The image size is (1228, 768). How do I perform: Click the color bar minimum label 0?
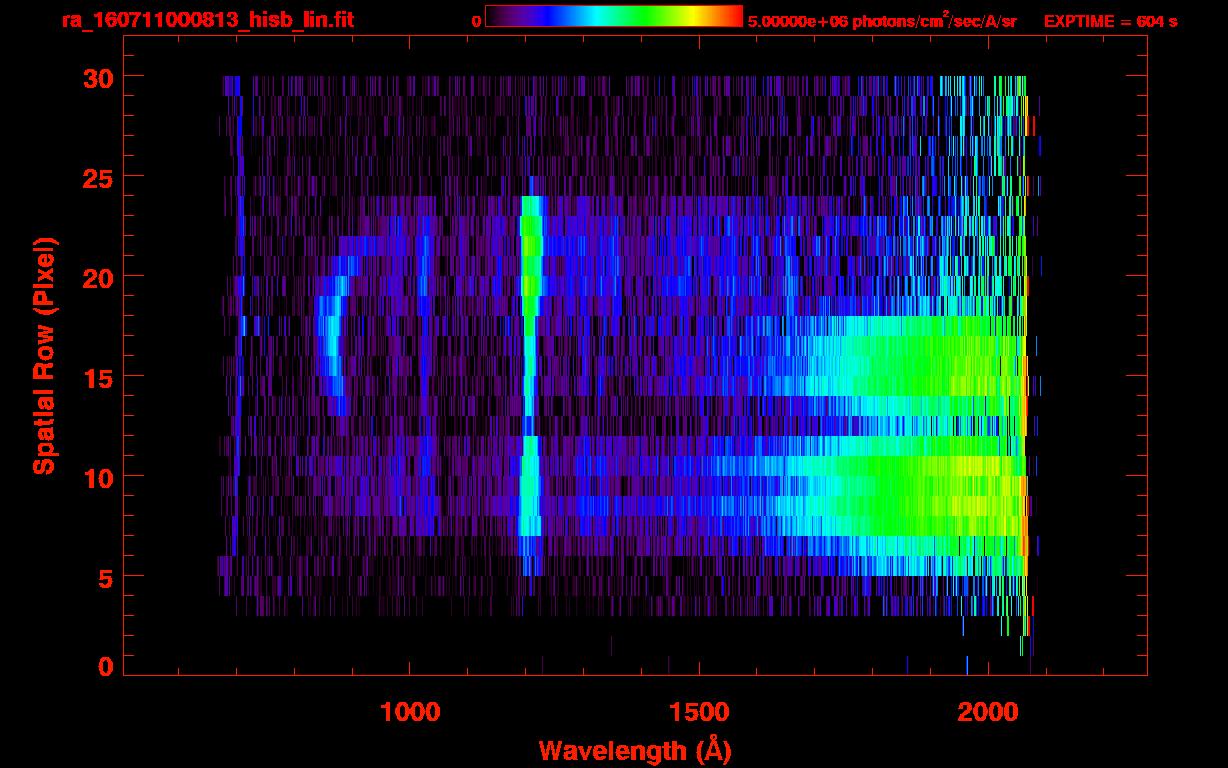tap(476, 21)
